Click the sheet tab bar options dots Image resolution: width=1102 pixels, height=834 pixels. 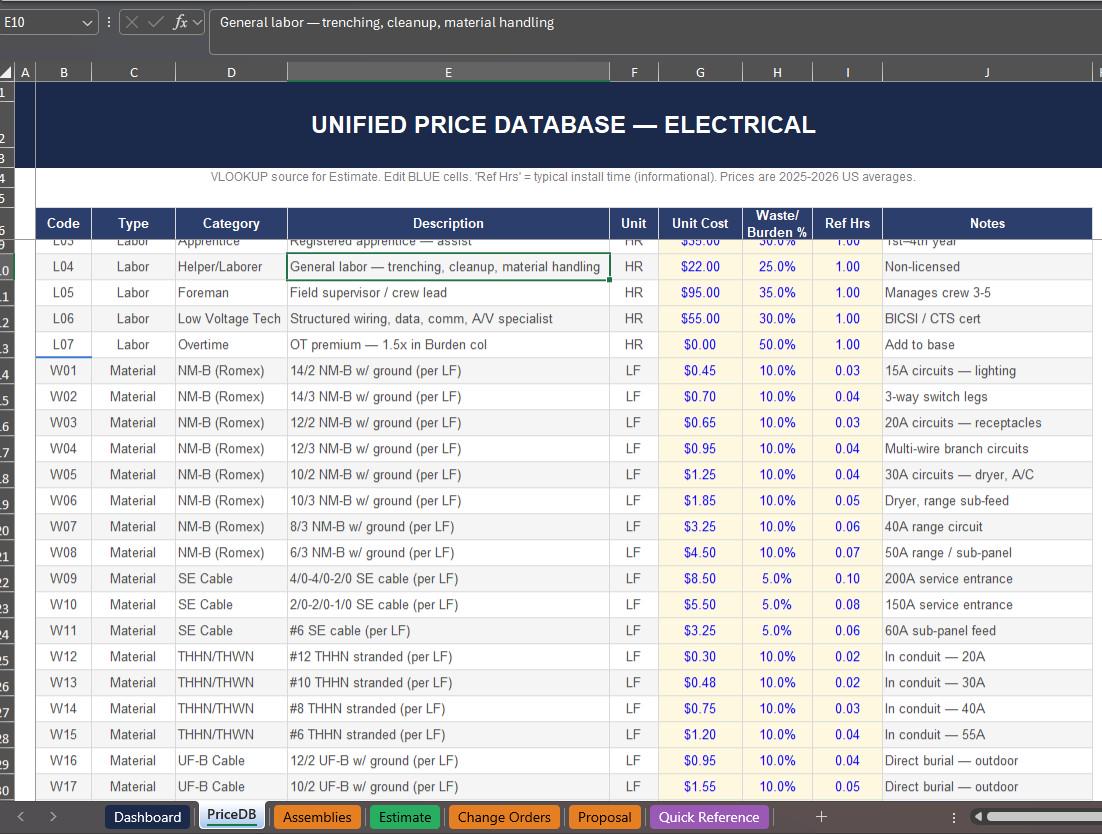coord(954,817)
